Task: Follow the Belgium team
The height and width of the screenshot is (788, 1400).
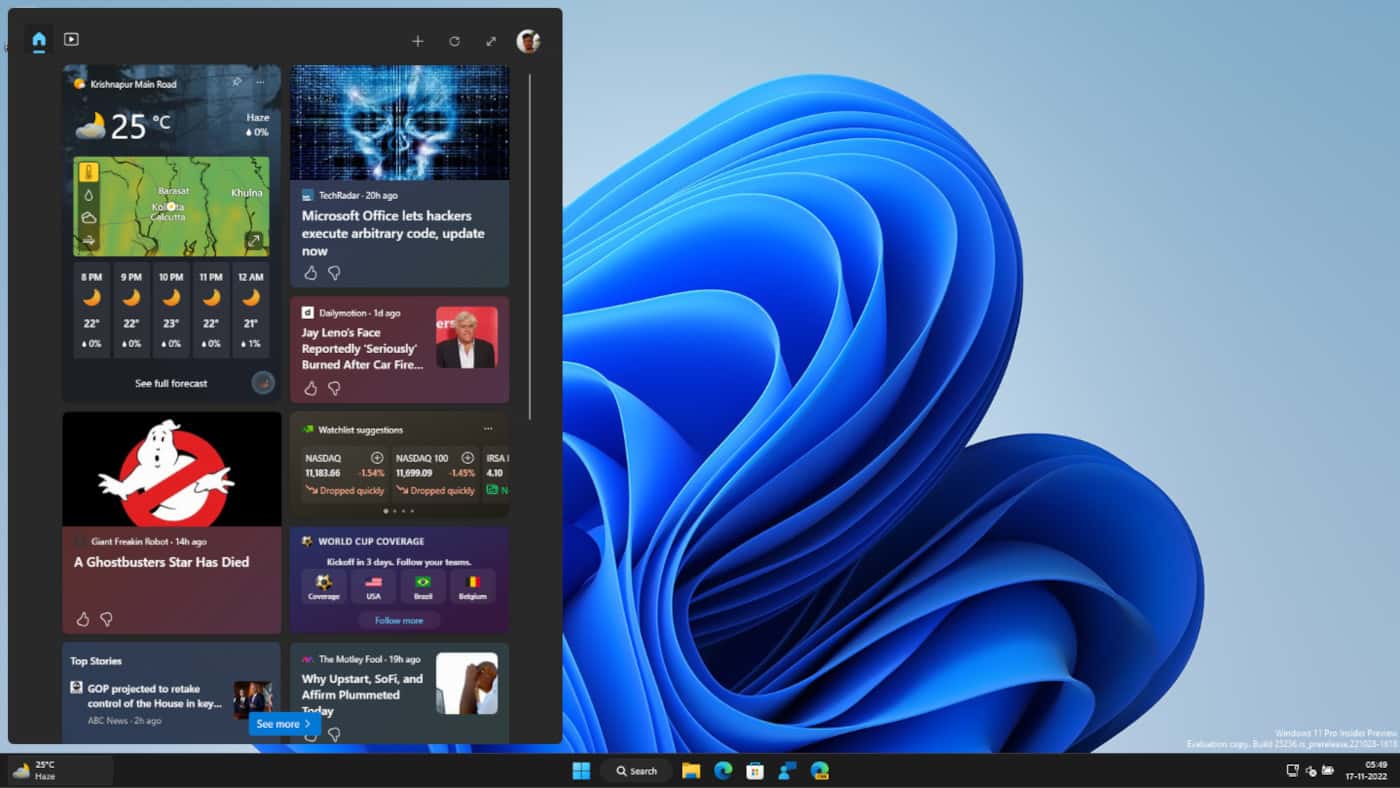Action: click(x=473, y=587)
